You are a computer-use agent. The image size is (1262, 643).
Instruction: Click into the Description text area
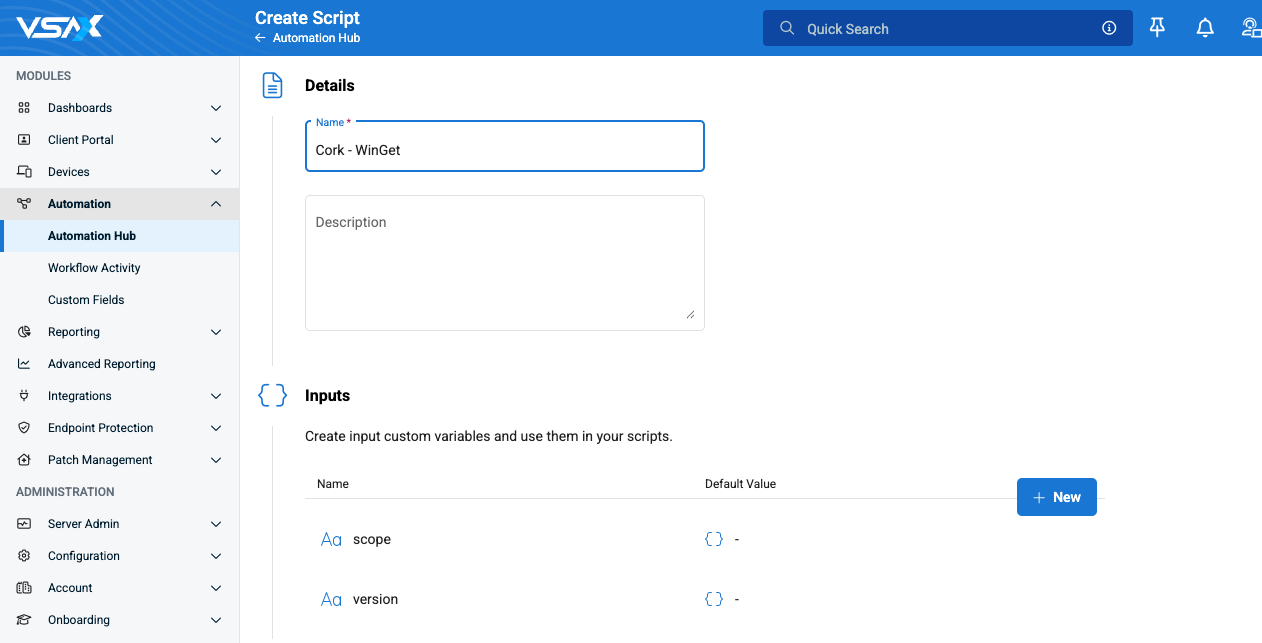click(x=504, y=262)
